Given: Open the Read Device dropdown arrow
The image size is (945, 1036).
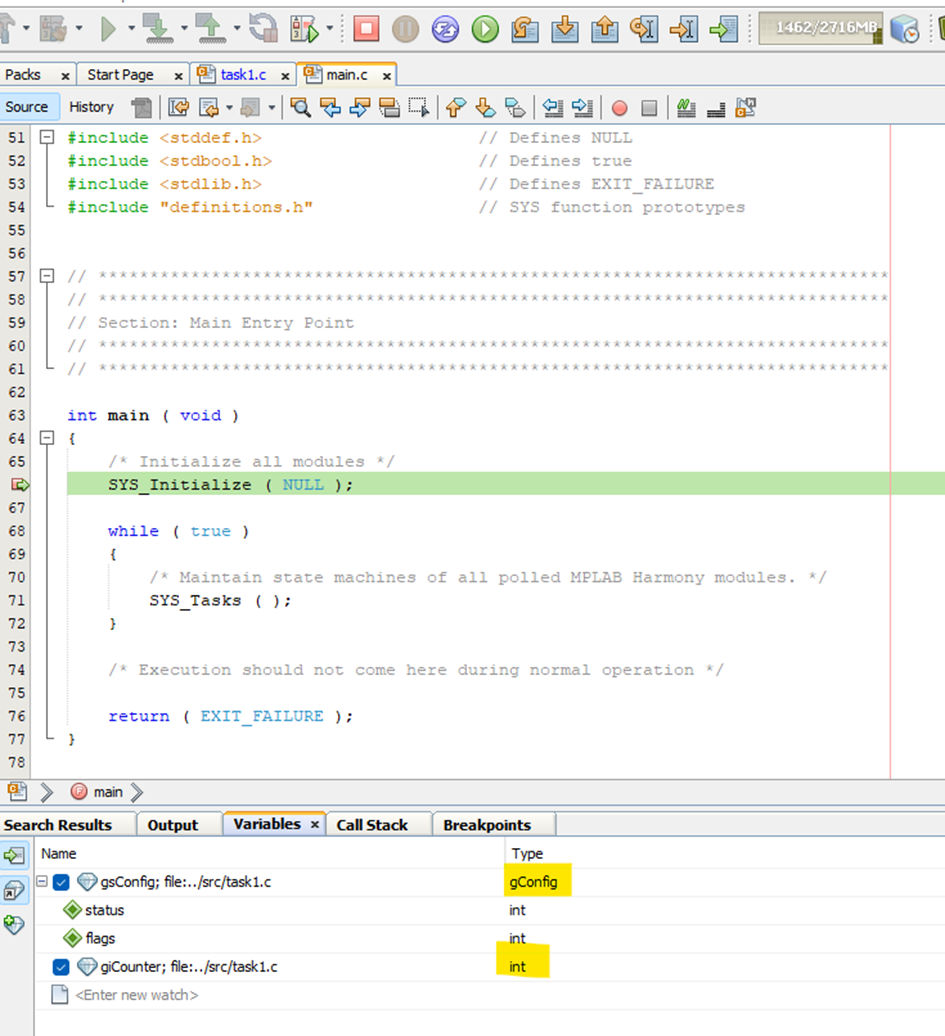Looking at the screenshot, I should click(x=237, y=28).
